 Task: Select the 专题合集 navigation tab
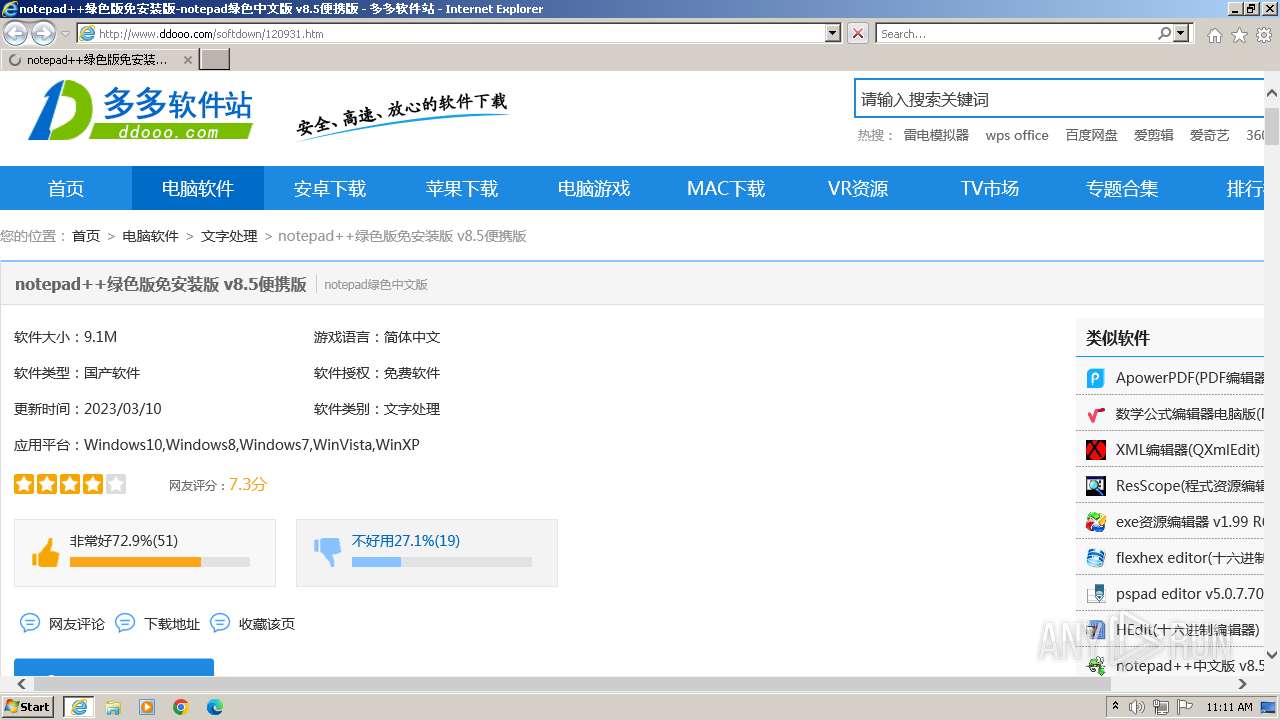point(1122,188)
